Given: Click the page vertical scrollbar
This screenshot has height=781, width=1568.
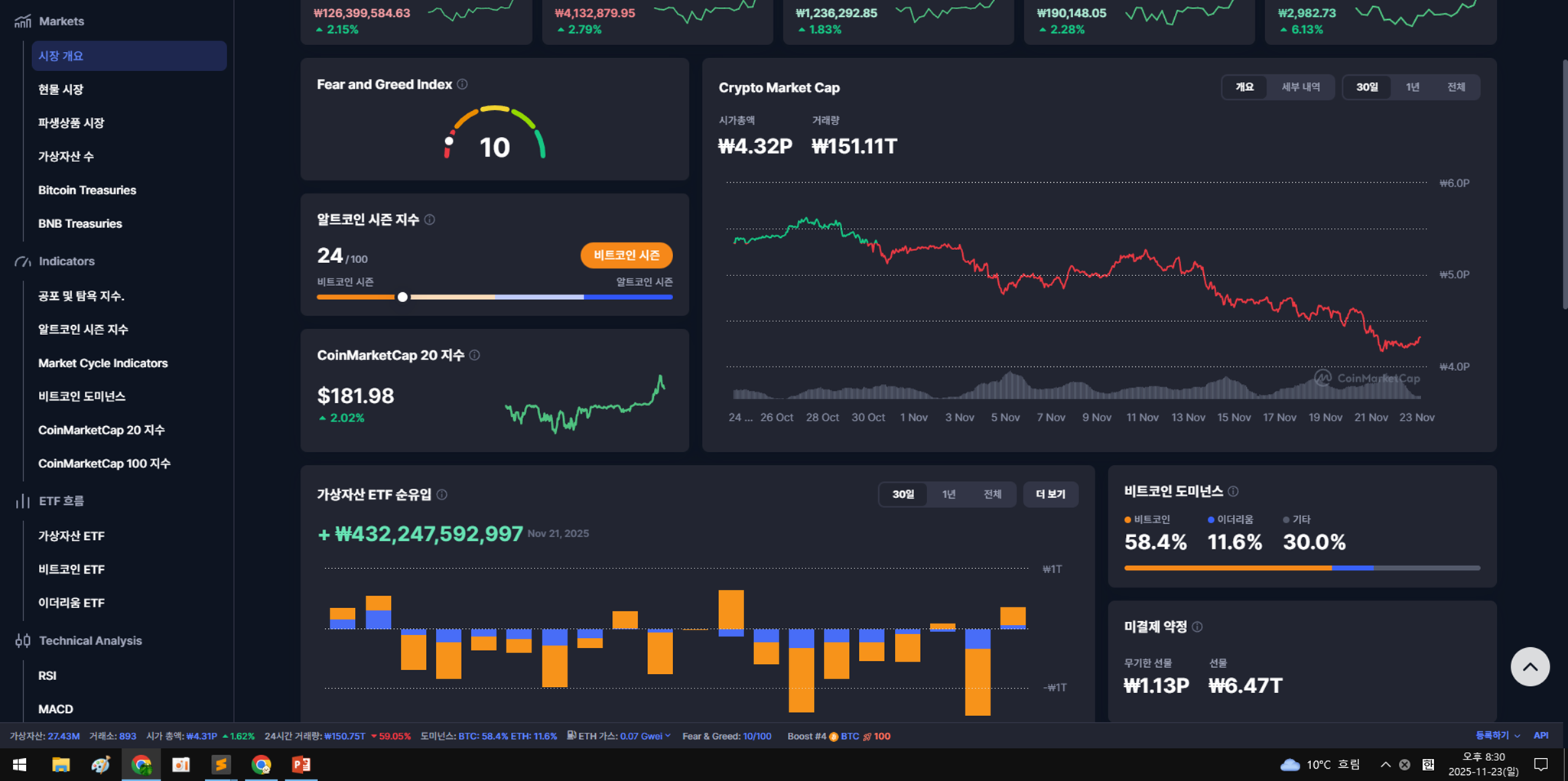Looking at the screenshot, I should [x=1564, y=184].
